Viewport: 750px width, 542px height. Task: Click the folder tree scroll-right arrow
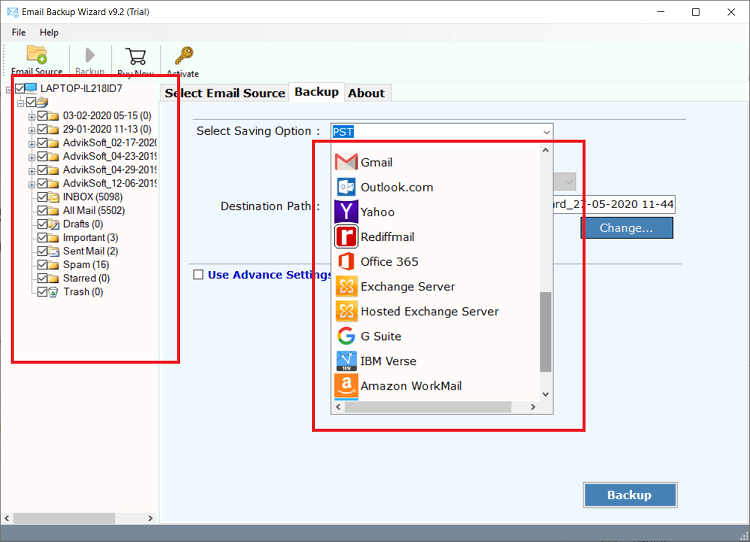pyautogui.click(x=150, y=518)
